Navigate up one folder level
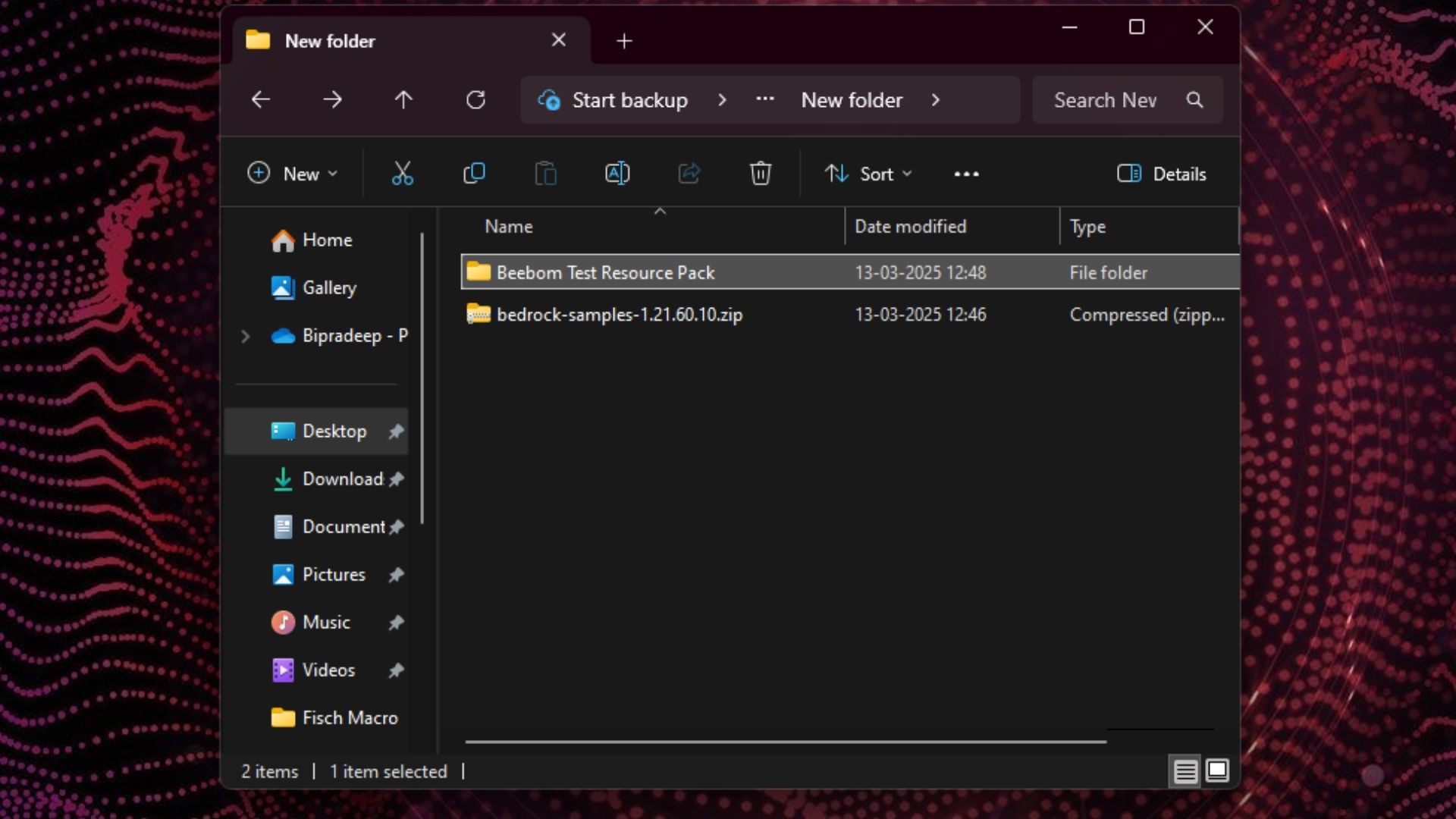Image resolution: width=1456 pixels, height=819 pixels. tap(403, 99)
